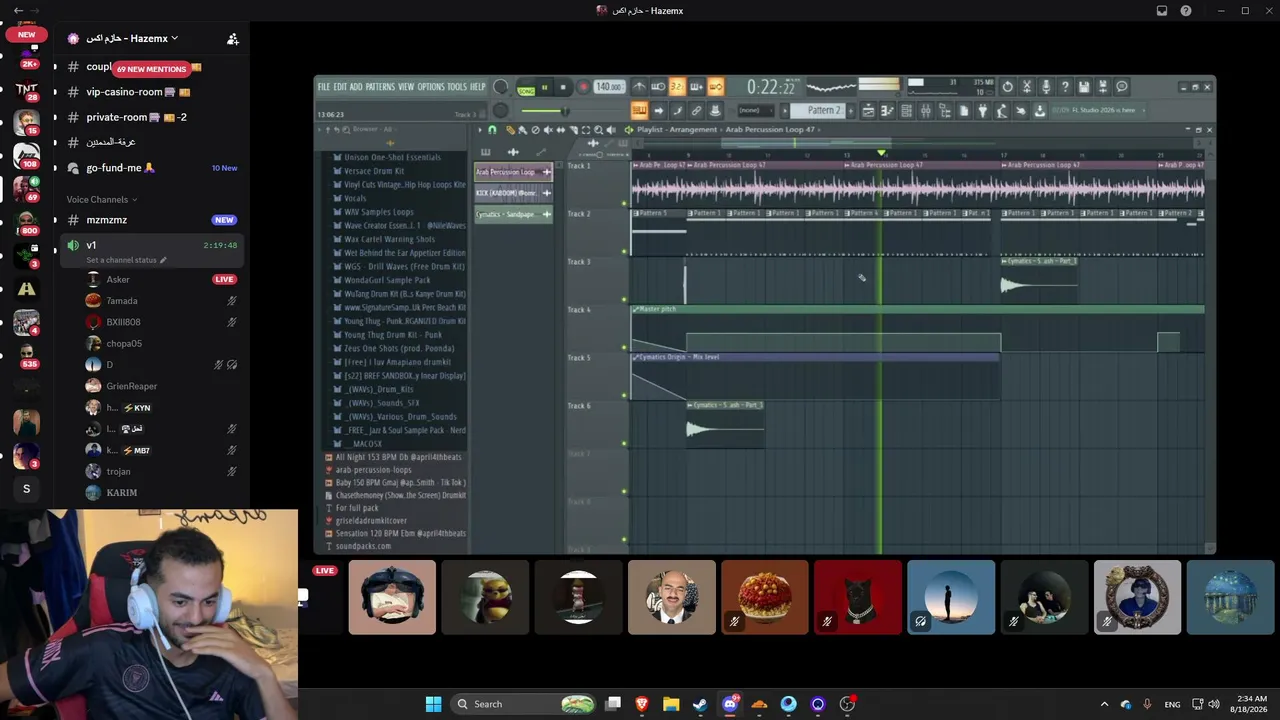Pause playback in FL Studio transport
Viewport: 1280px width, 720px height.
545,87
